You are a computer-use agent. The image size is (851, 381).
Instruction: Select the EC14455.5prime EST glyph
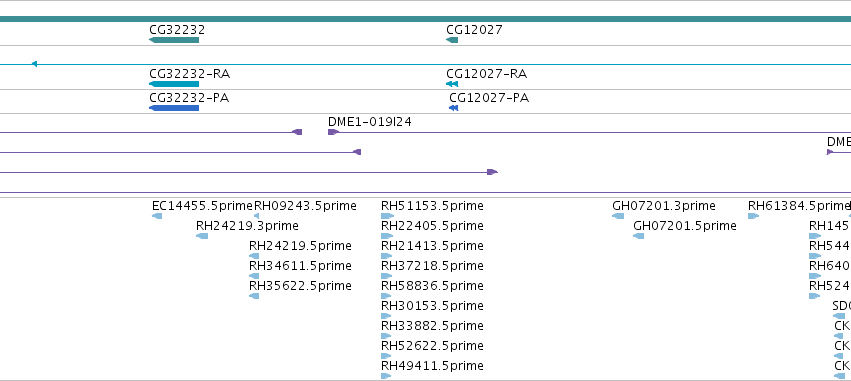pos(157,216)
